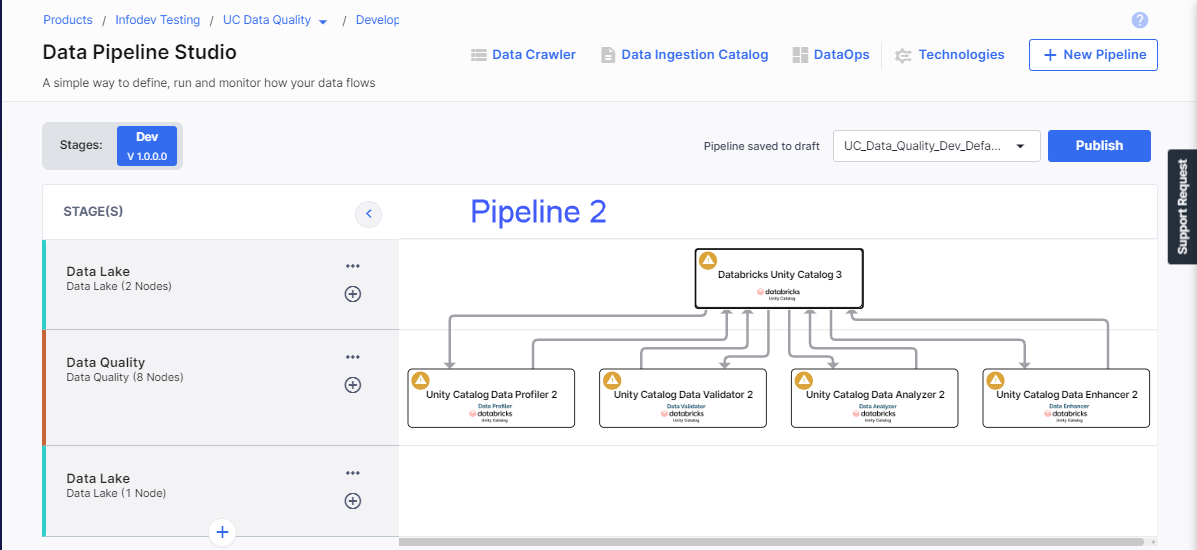
Task: Click the New Pipeline button
Action: click(1093, 55)
